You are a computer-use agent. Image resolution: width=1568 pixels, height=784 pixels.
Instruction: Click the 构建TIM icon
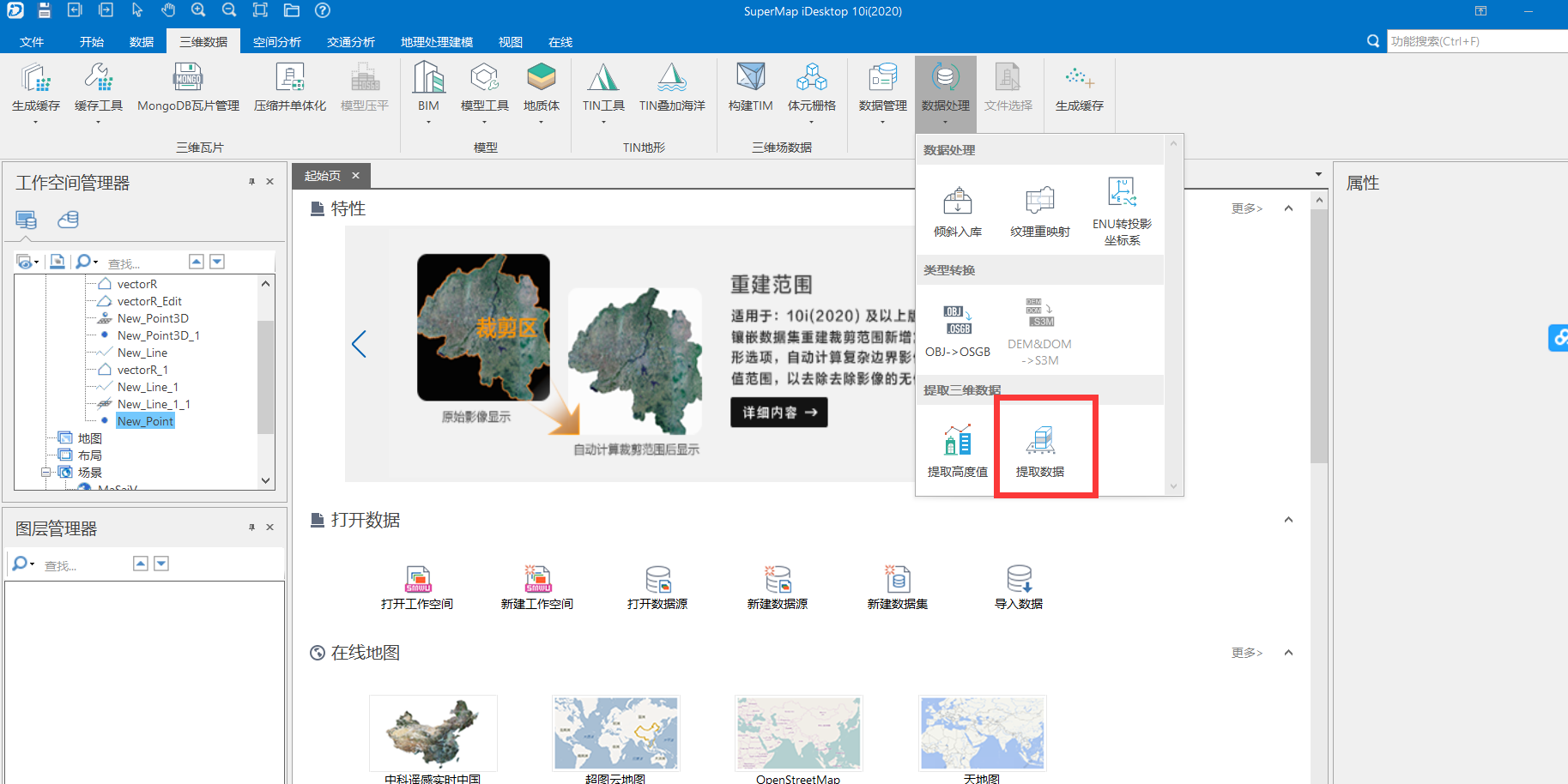(x=749, y=86)
